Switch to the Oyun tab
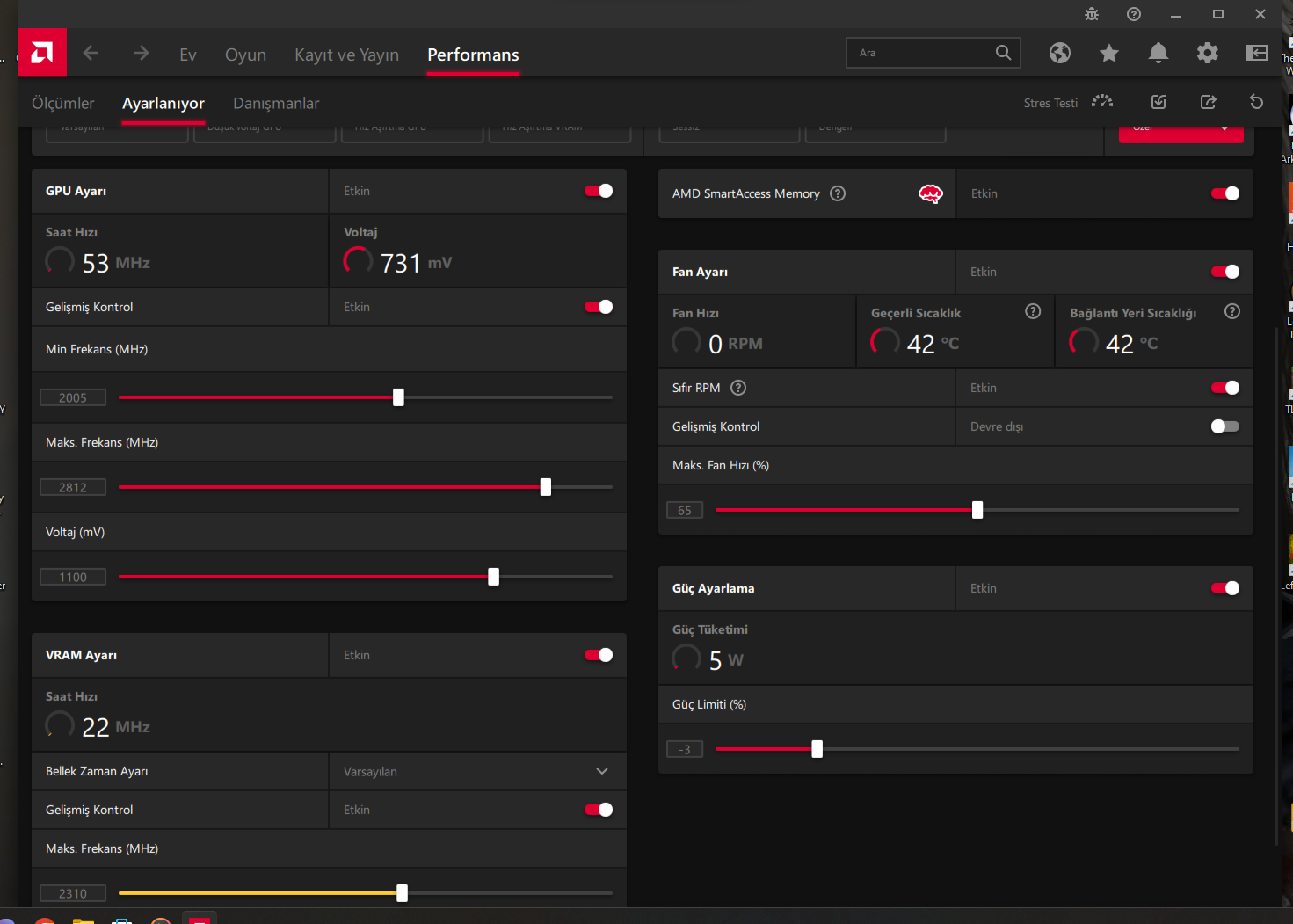Image resolution: width=1293 pixels, height=924 pixels. pos(245,55)
